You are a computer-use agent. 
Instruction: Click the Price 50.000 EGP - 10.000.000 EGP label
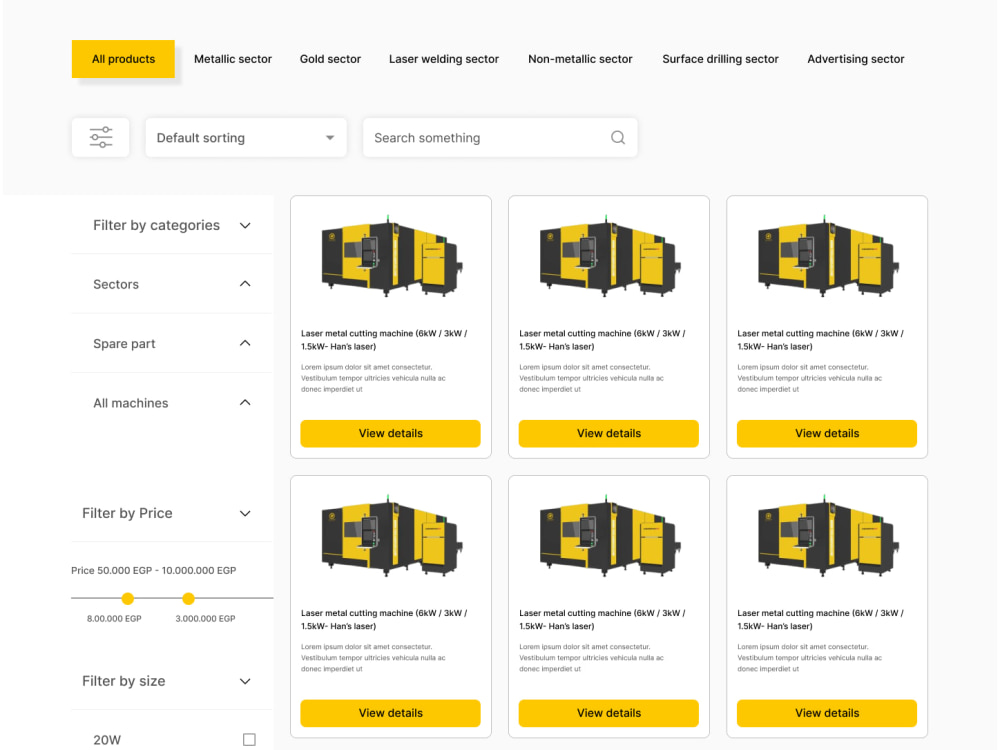tap(154, 570)
